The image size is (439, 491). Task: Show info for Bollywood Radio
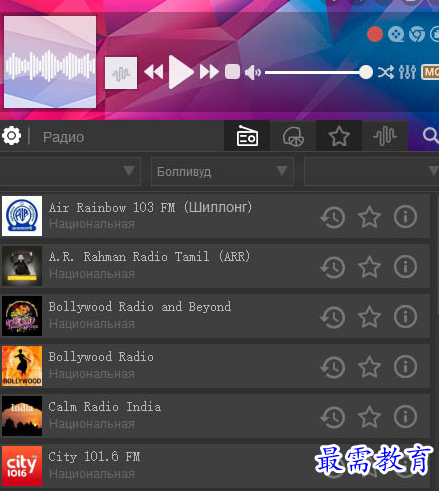click(x=405, y=367)
